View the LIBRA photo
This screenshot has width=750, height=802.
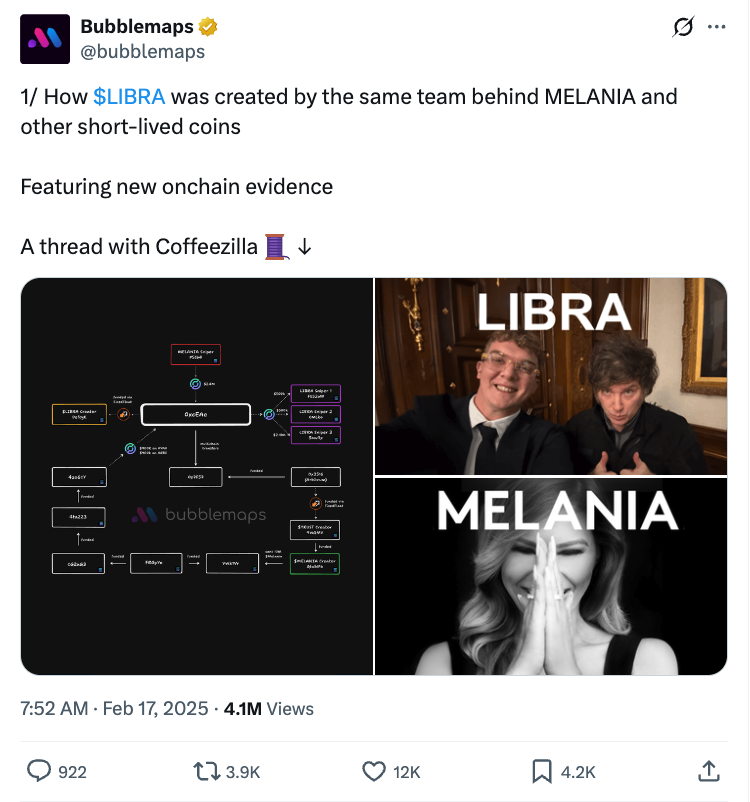(551, 376)
